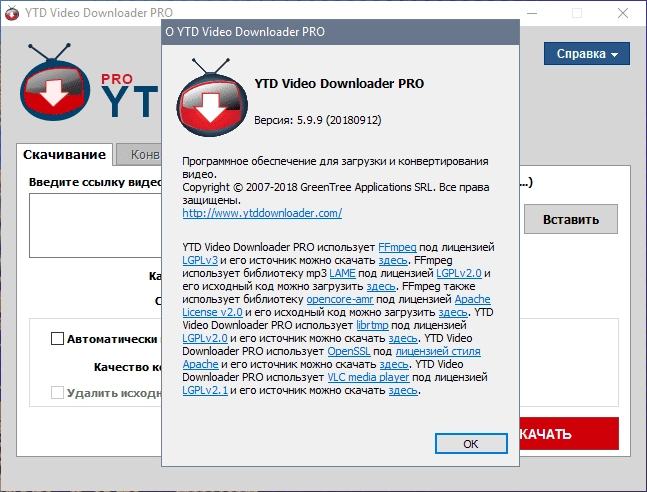Click the YTD PRO logo in main window
This screenshot has width=647, height=492.
click(90, 82)
